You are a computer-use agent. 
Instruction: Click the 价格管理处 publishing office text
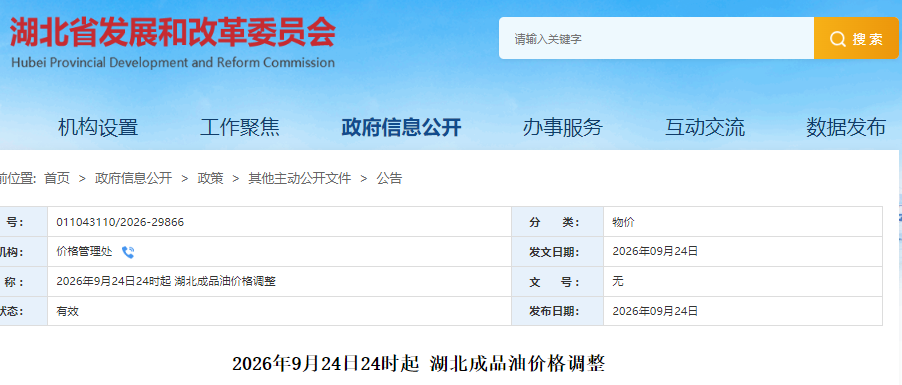[x=85, y=251]
